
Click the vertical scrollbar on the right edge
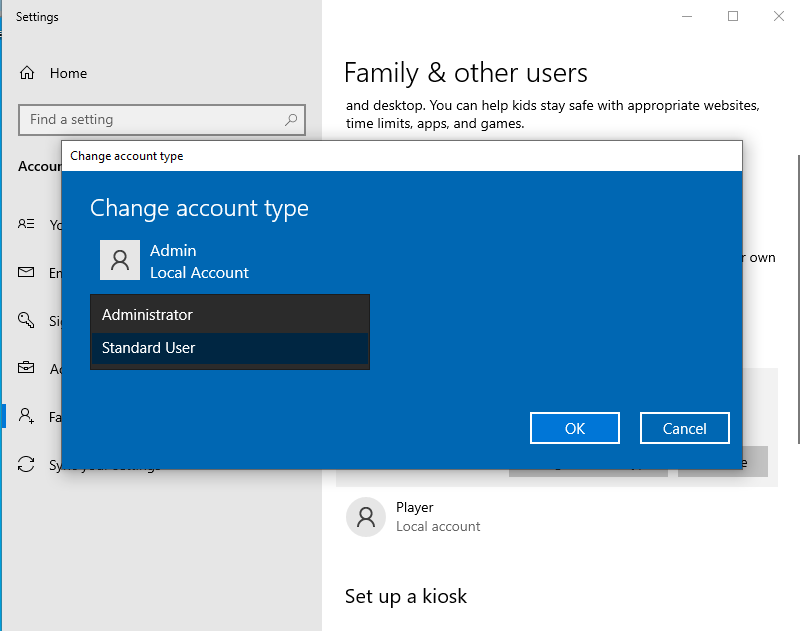click(x=797, y=300)
